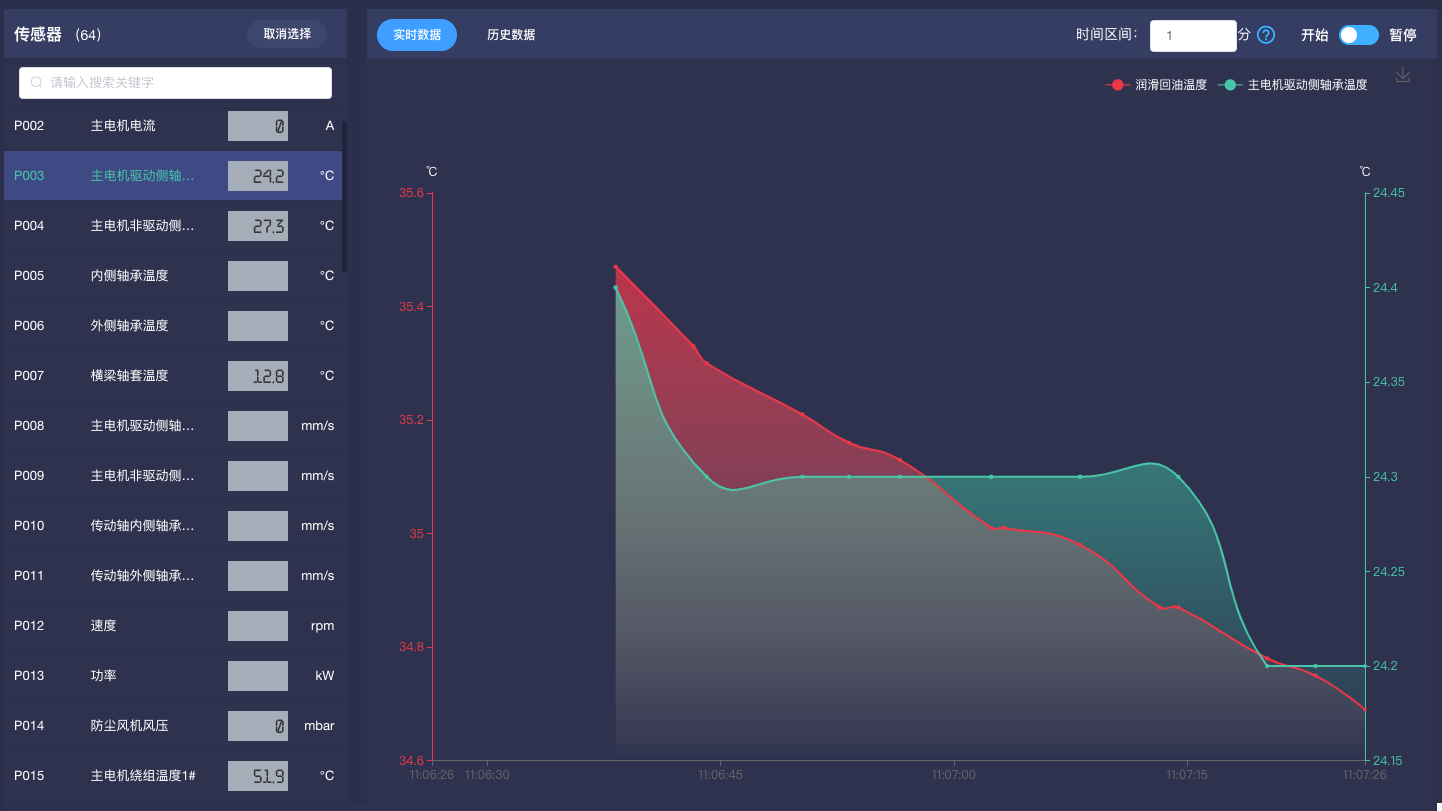This screenshot has width=1442, height=811.
Task: Toggle 润滑回油温度 legend series
Action: [1157, 85]
